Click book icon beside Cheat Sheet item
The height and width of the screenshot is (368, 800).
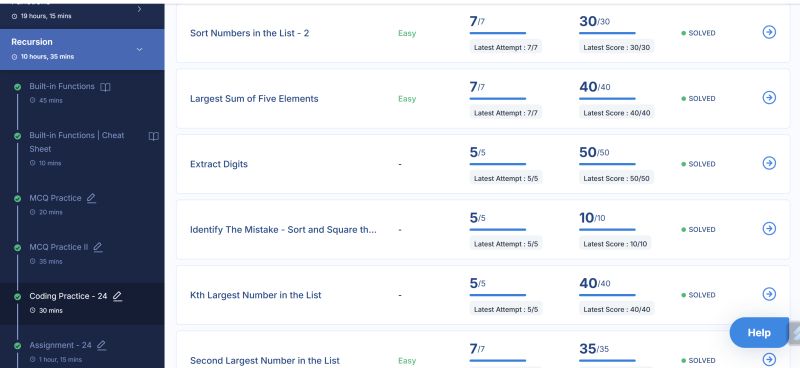154,136
